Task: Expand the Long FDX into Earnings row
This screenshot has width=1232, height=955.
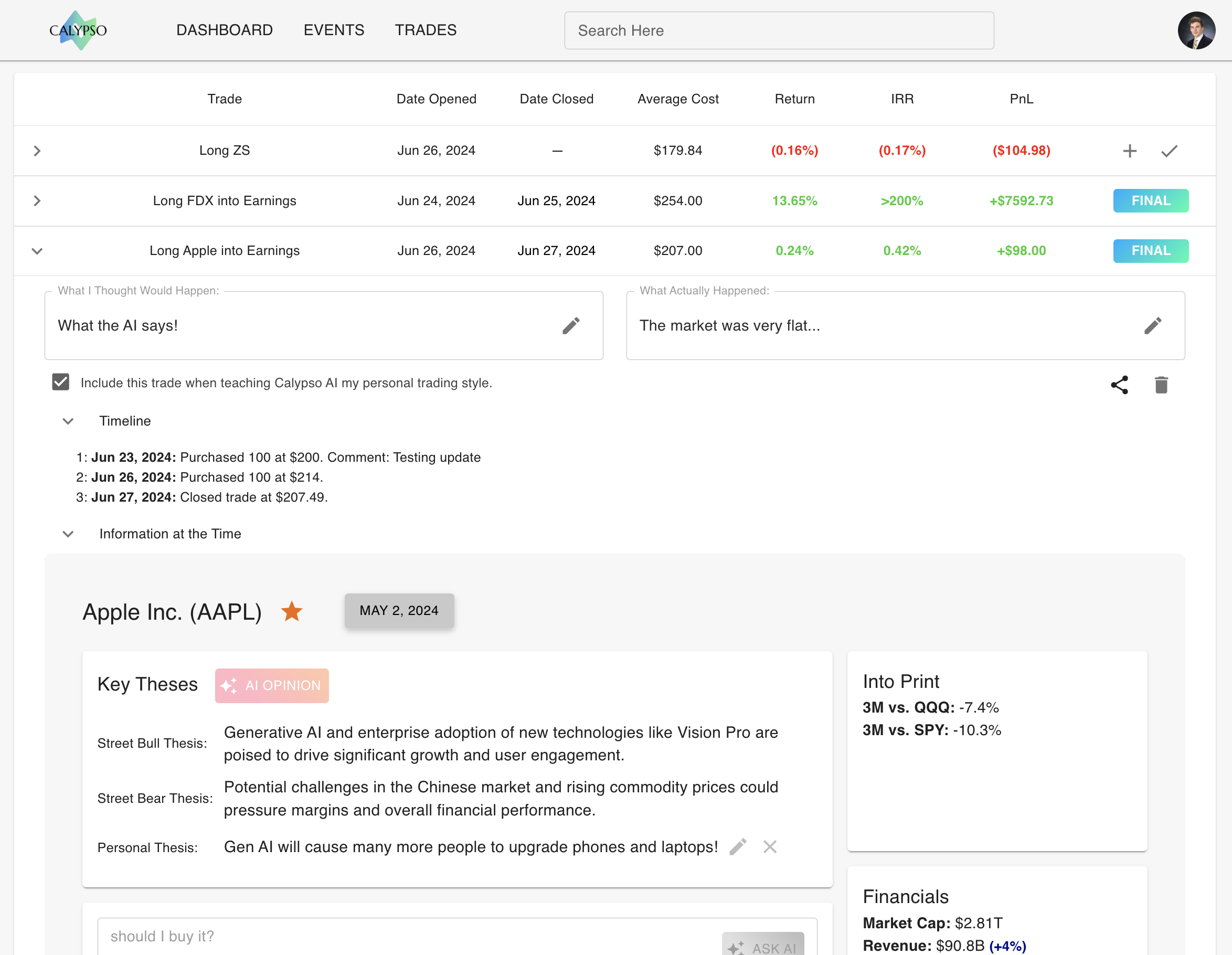Action: (37, 201)
